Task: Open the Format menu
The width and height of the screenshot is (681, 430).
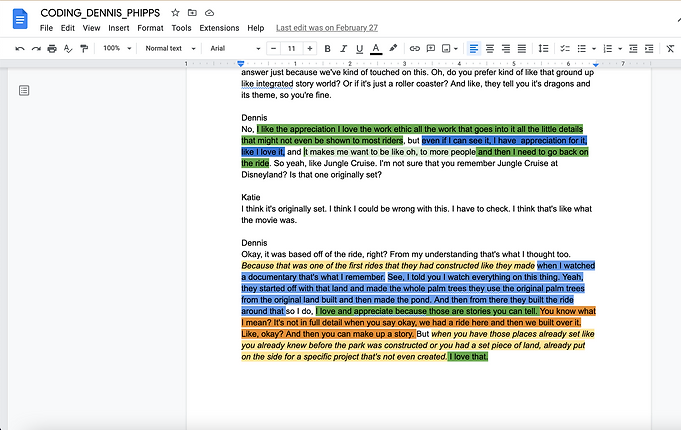Action: point(150,28)
